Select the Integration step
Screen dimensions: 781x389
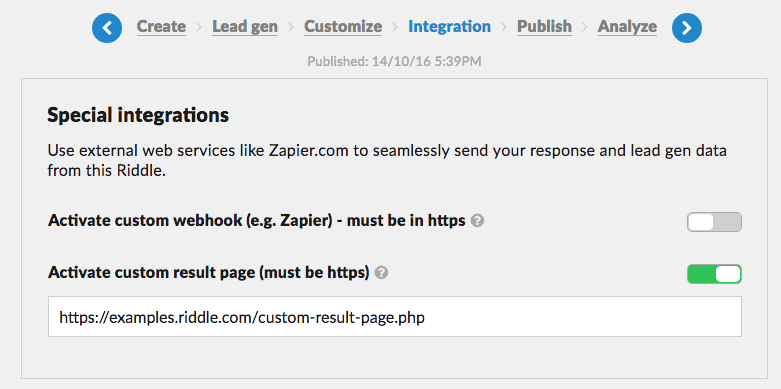click(x=449, y=26)
